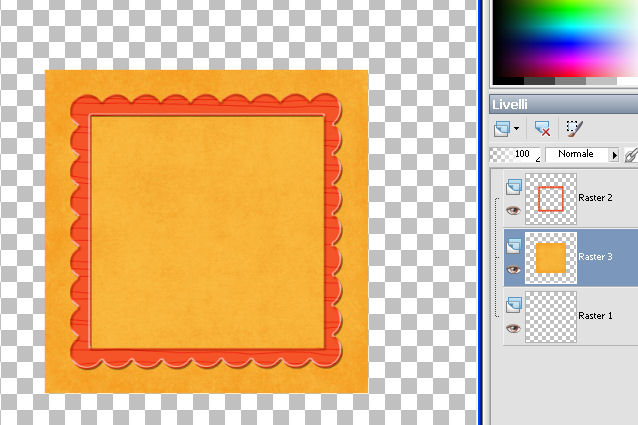Open the New Layer dropdown arrow
Viewport: 638px width, 425px height.
[516, 129]
